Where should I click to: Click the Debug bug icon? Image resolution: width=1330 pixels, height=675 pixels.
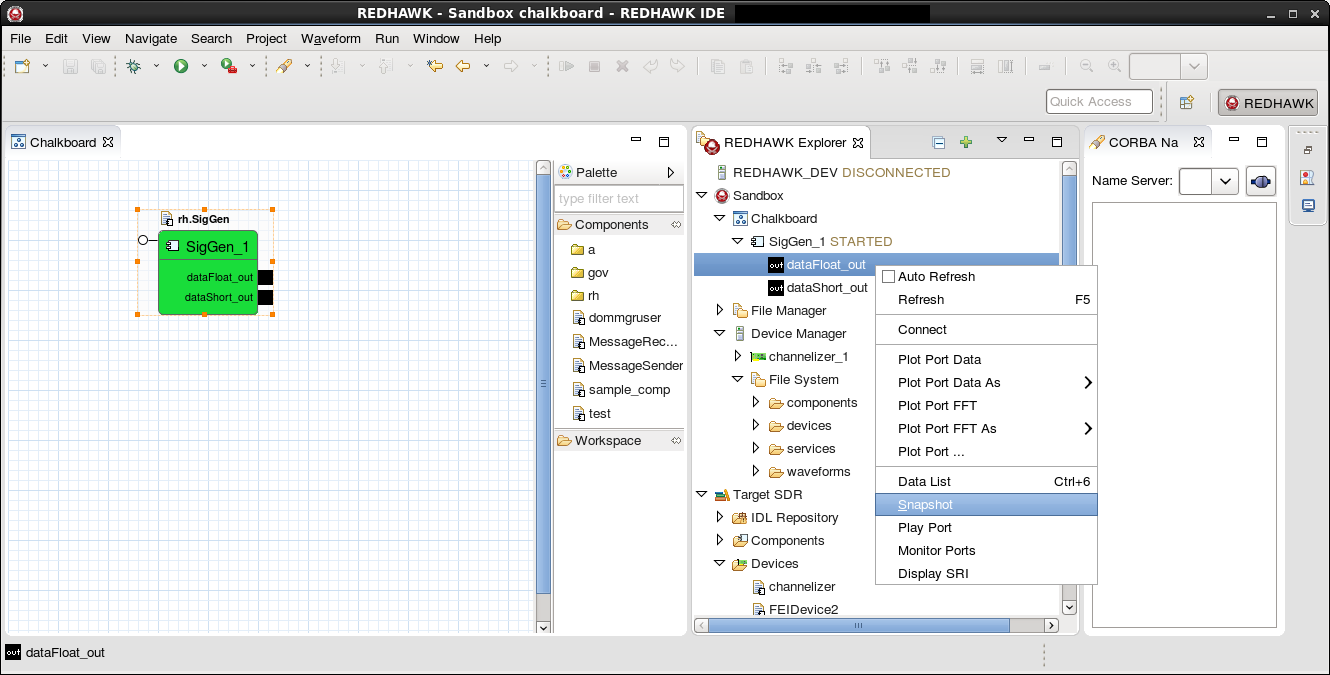(x=133, y=66)
